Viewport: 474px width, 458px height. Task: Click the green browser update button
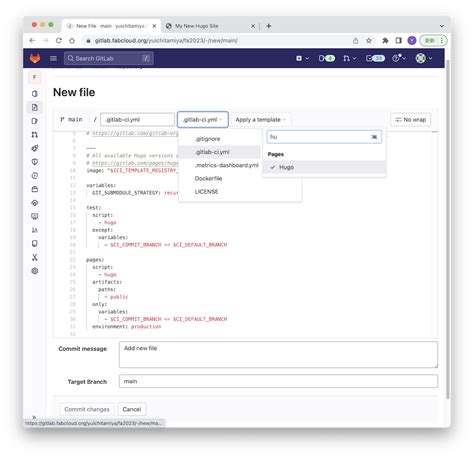pyautogui.click(x=433, y=41)
